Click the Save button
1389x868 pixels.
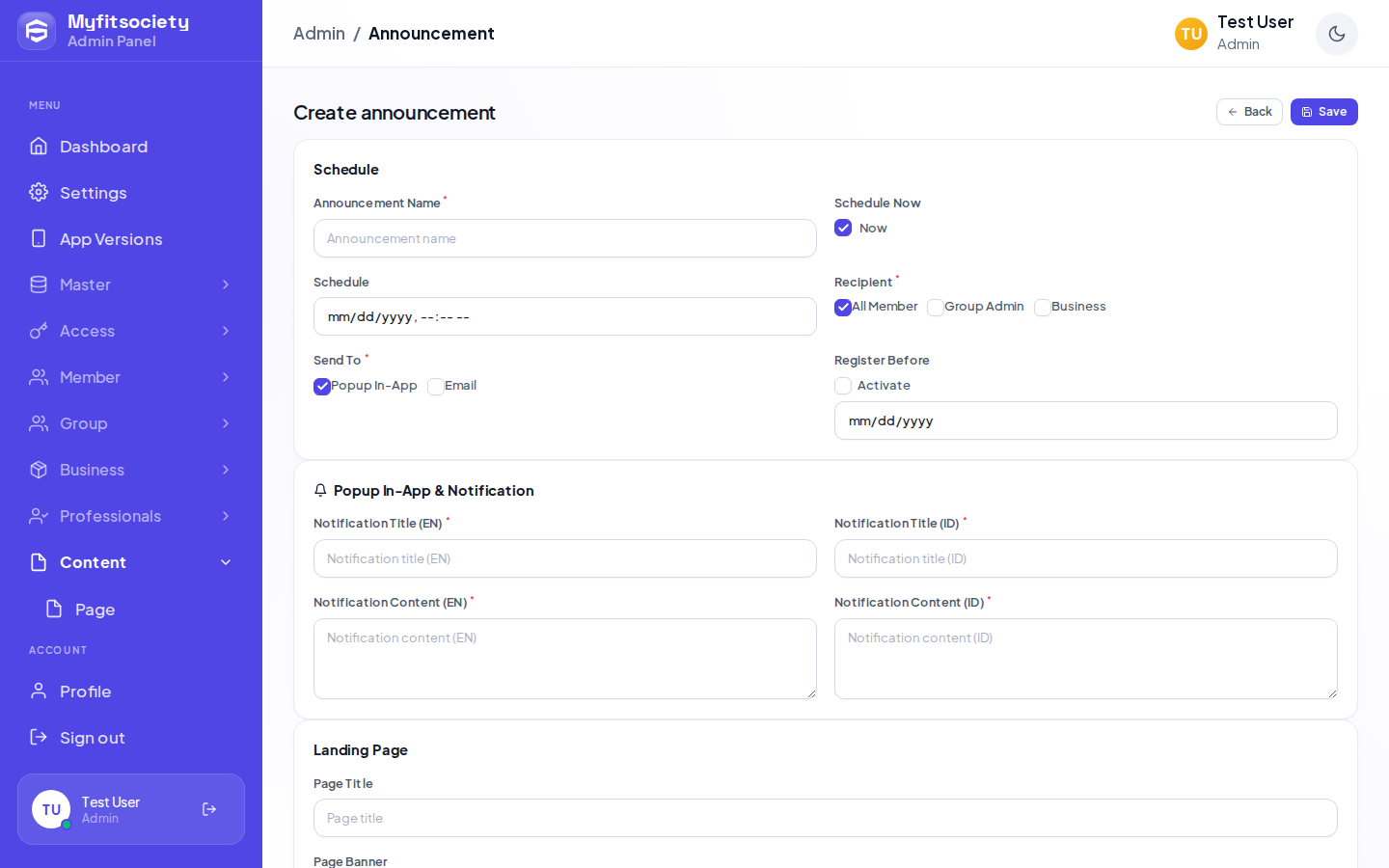[x=1323, y=112]
